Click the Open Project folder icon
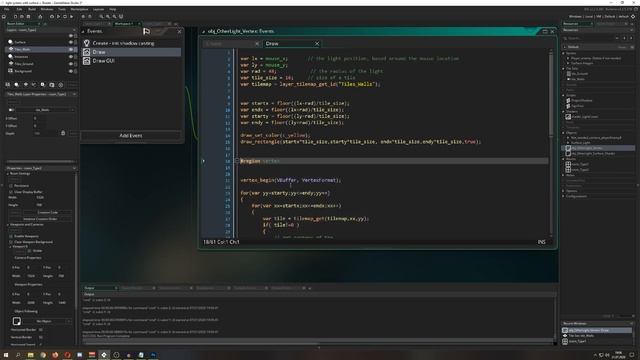Viewport: 640px width, 360px height. (22, 17)
